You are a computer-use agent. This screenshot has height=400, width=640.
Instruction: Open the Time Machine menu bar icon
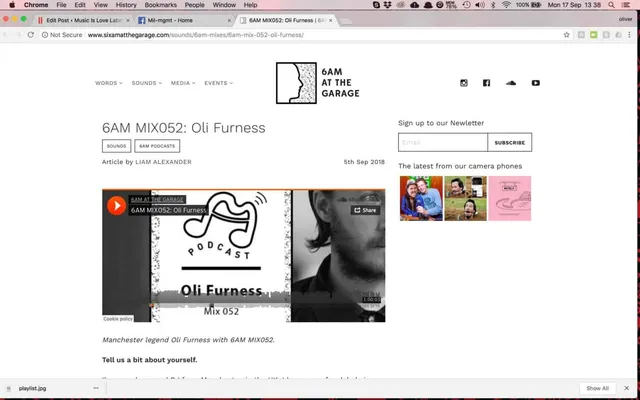467,5
